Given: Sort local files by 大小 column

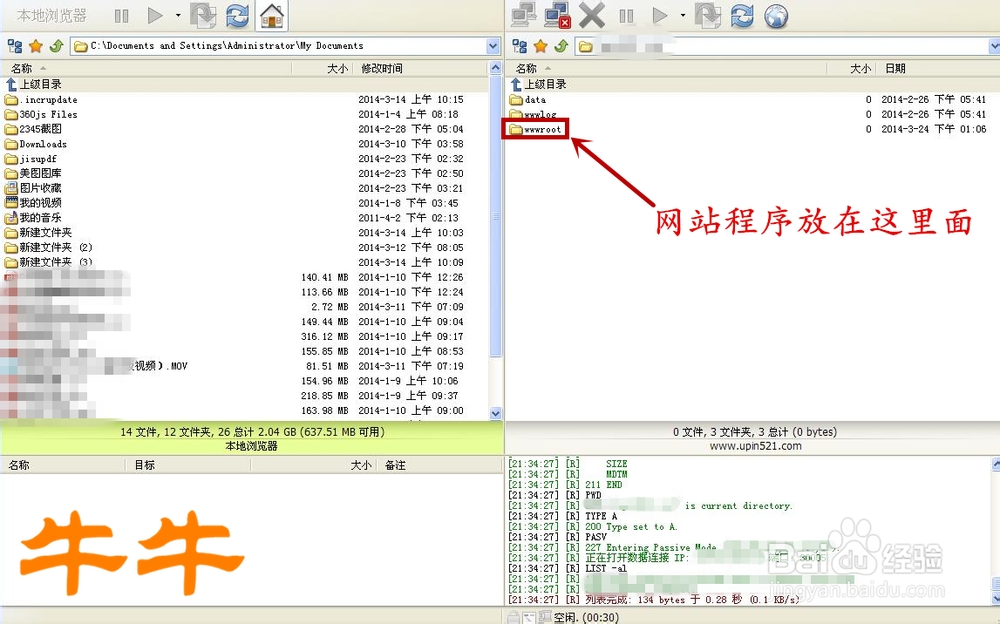Looking at the screenshot, I should [337, 68].
